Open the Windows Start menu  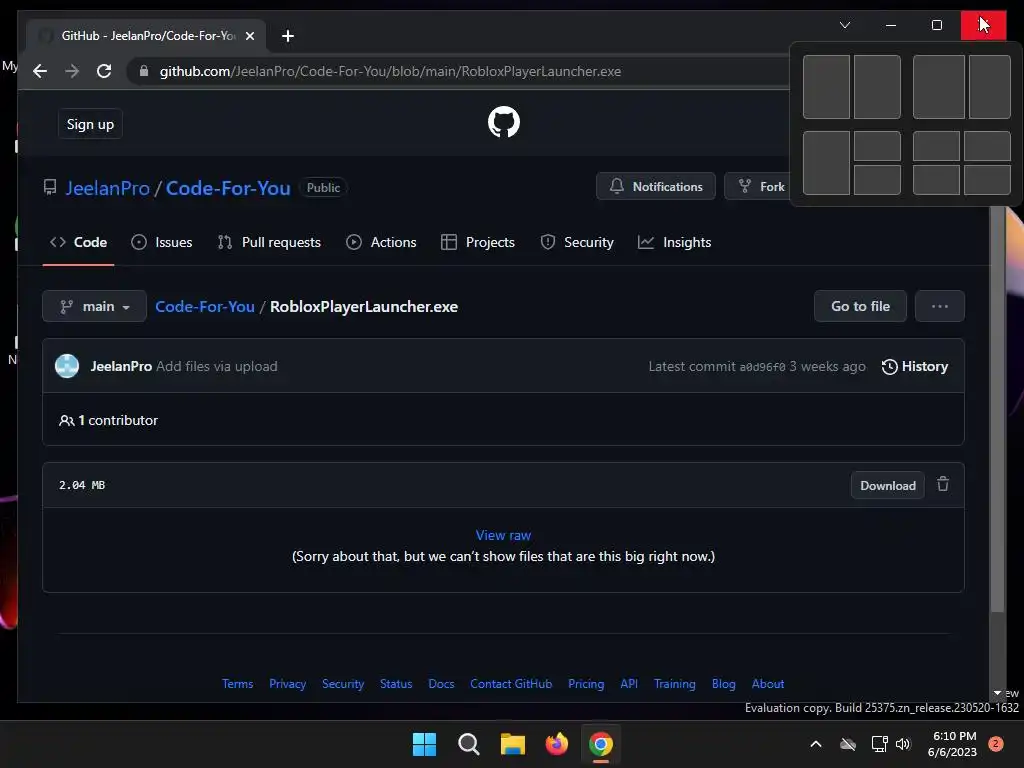[x=424, y=744]
